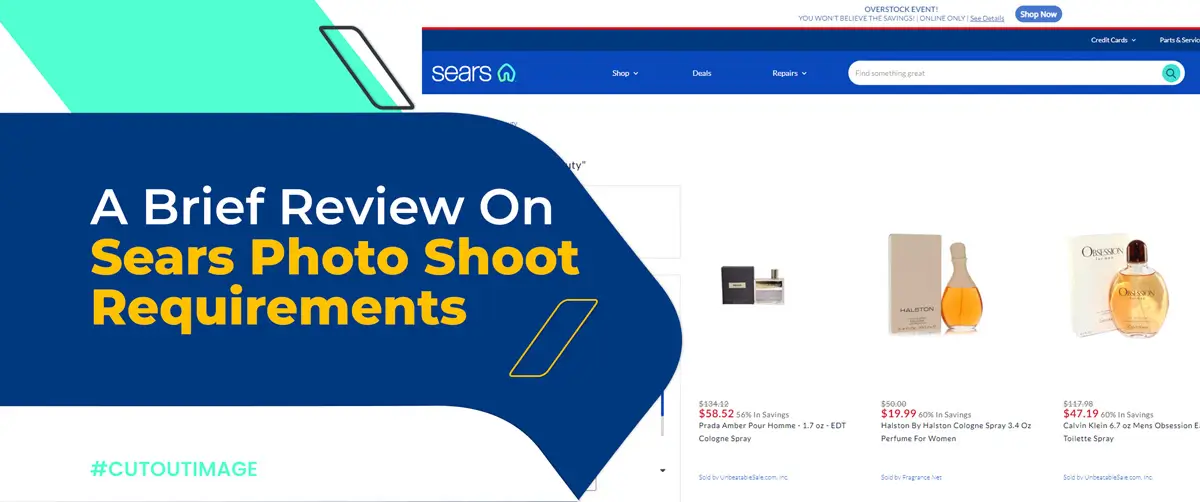1200x502 pixels.
Task: Open Calvin Klein Mens Obsession title link
Action: pos(1131,432)
